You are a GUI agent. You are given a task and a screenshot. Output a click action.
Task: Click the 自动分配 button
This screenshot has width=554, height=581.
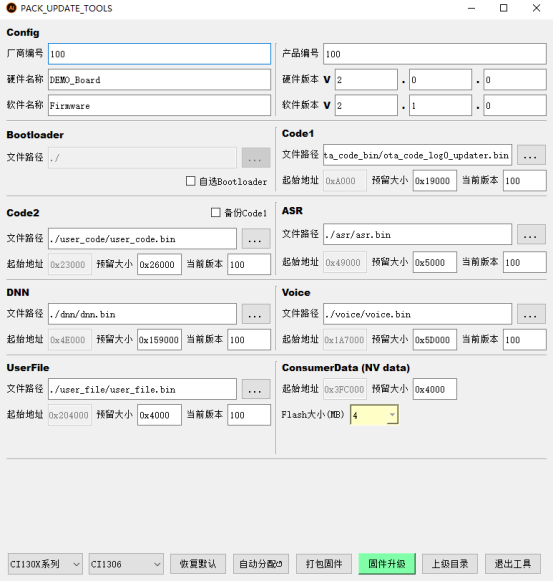261,564
